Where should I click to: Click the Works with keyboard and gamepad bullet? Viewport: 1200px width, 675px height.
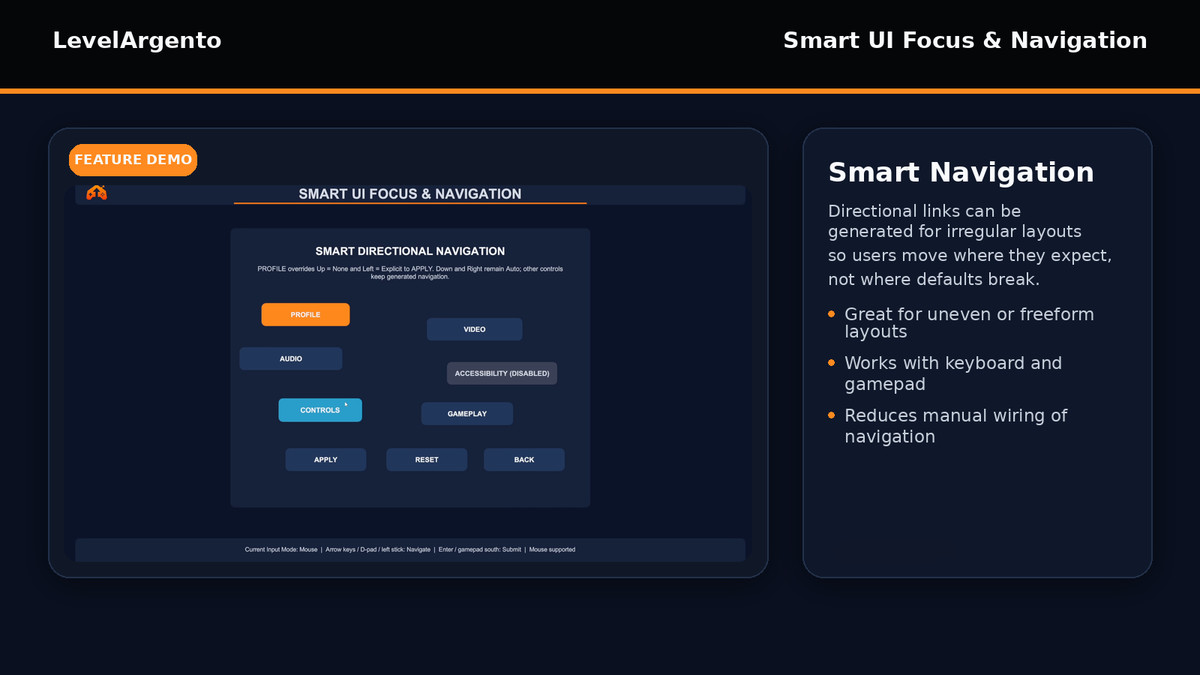point(953,373)
